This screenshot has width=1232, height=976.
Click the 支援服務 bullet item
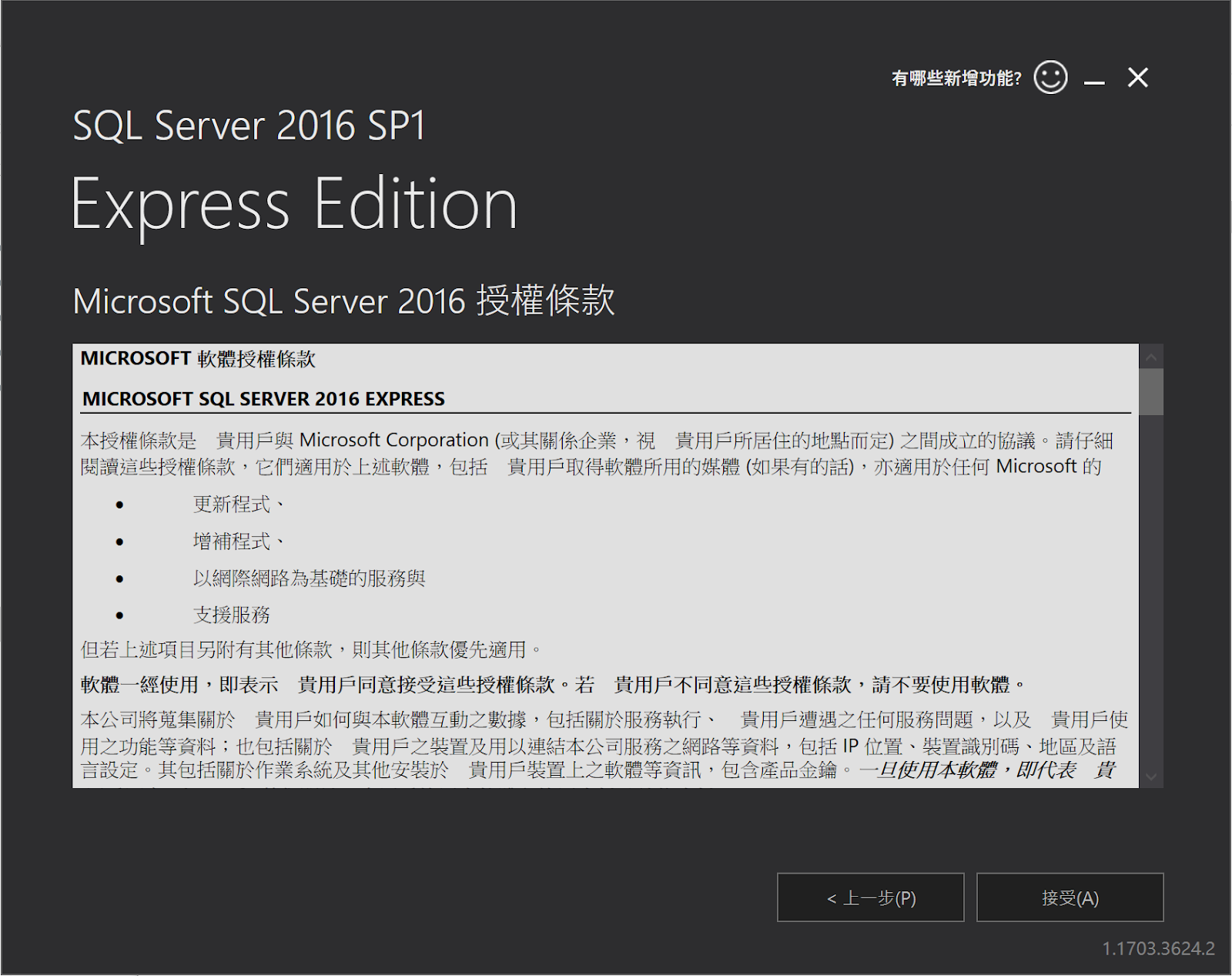(x=231, y=615)
